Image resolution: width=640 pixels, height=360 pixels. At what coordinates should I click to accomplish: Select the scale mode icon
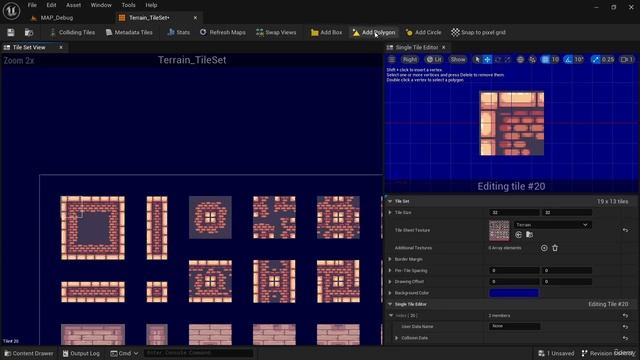(x=507, y=60)
